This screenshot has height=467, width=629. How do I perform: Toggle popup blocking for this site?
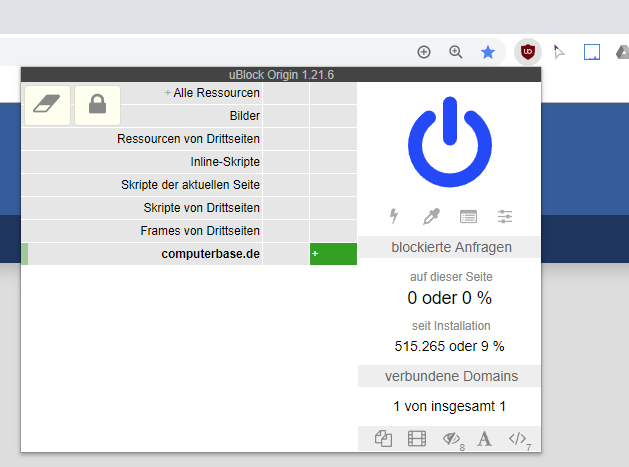383,439
